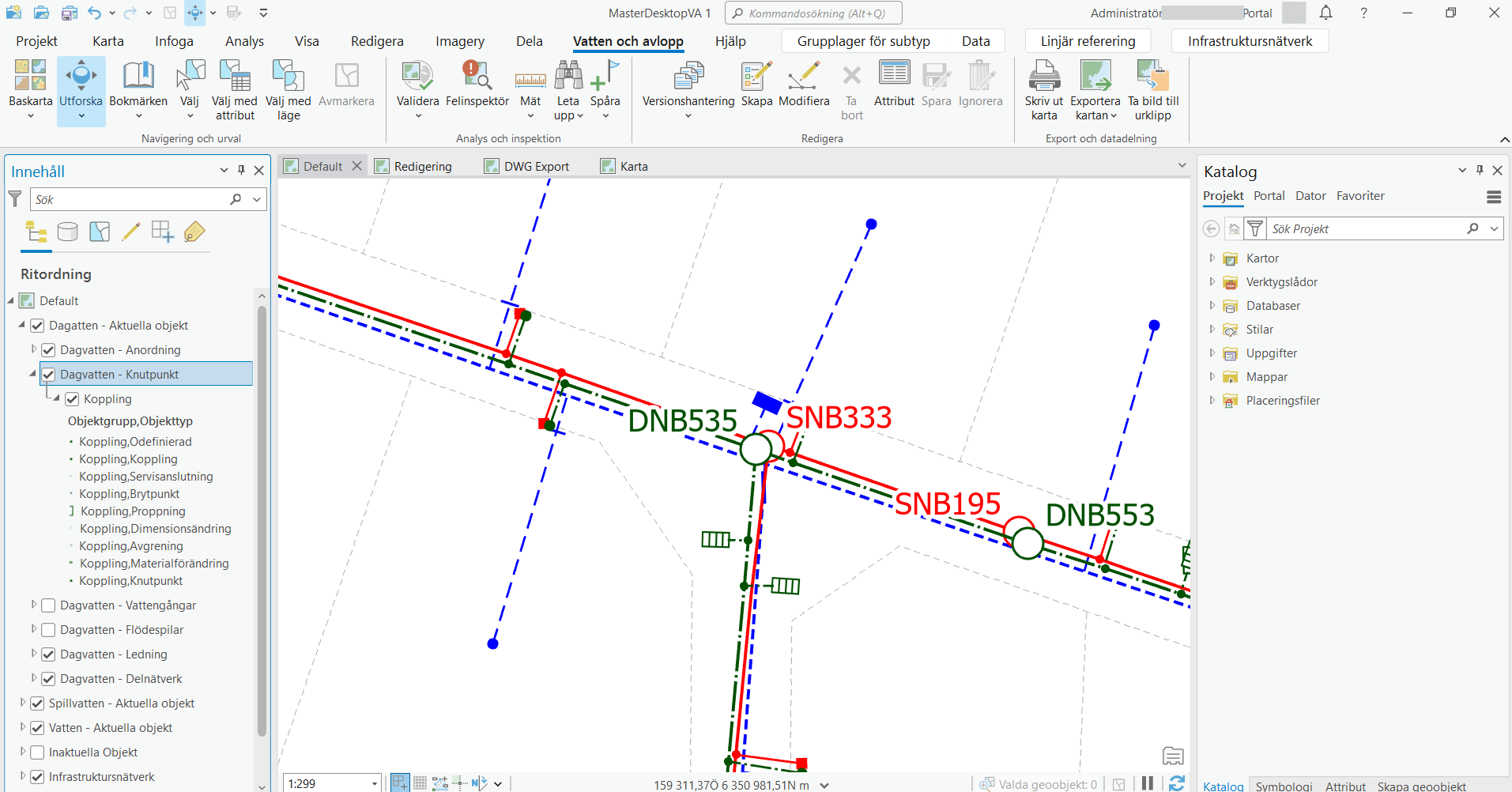1512x792 pixels.
Task: Uncheck the Dagvatten - Ledning layer
Action: click(x=48, y=654)
